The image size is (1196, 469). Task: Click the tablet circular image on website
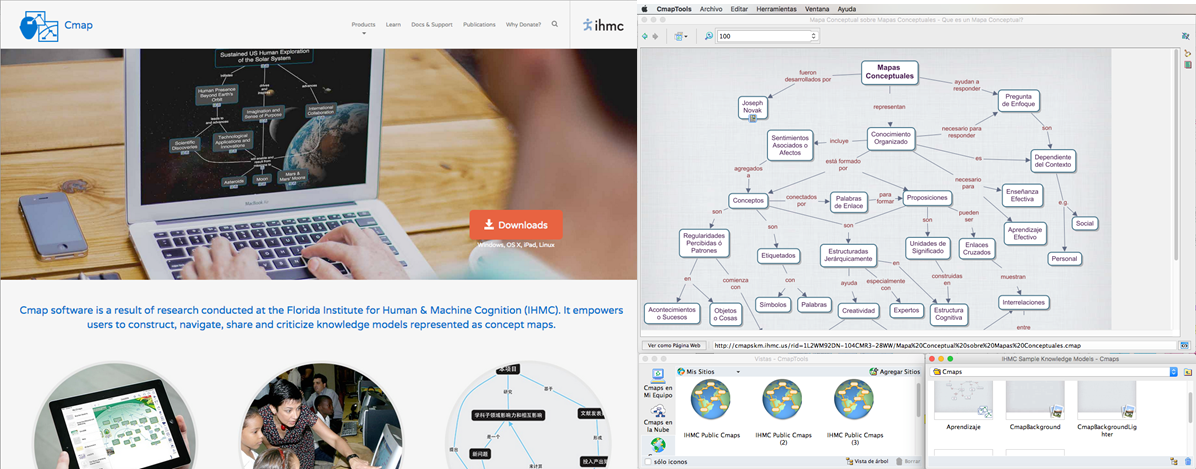(113, 416)
